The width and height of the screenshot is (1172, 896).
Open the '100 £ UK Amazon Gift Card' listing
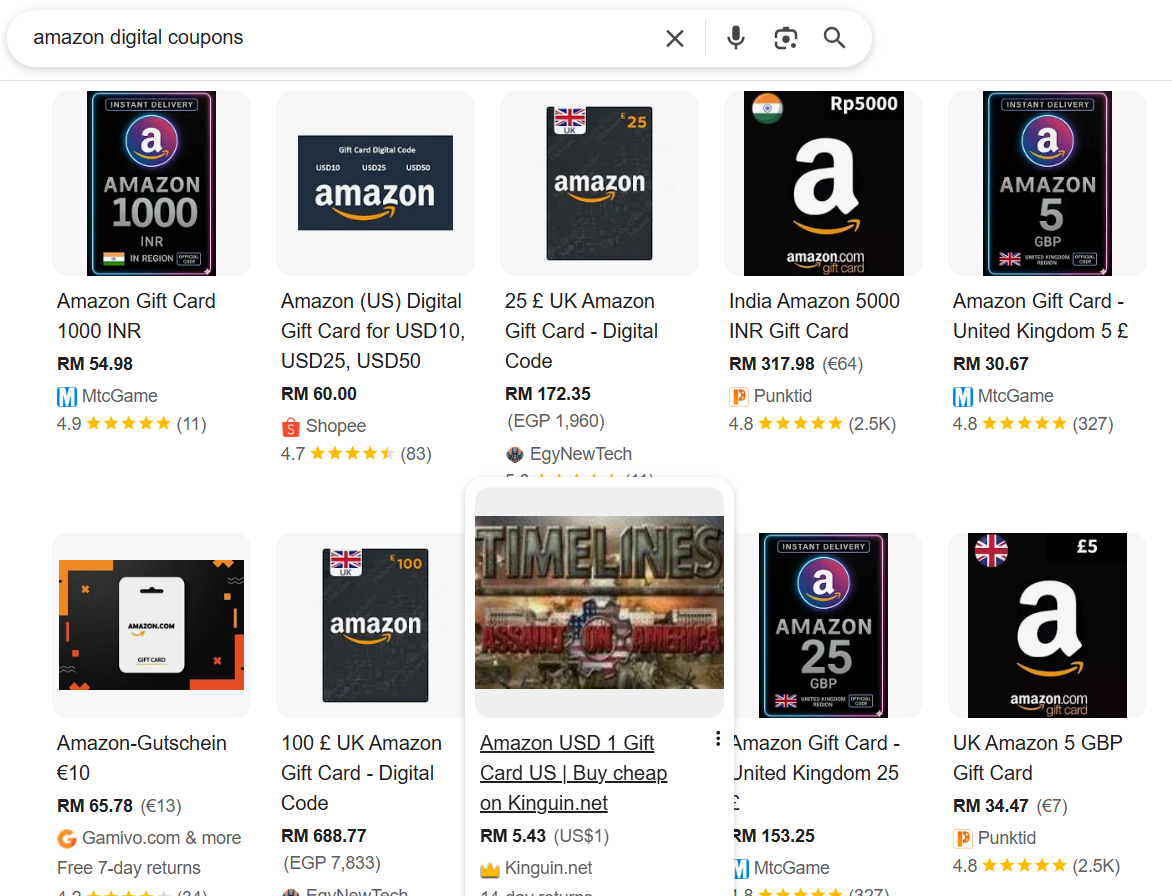click(x=360, y=772)
